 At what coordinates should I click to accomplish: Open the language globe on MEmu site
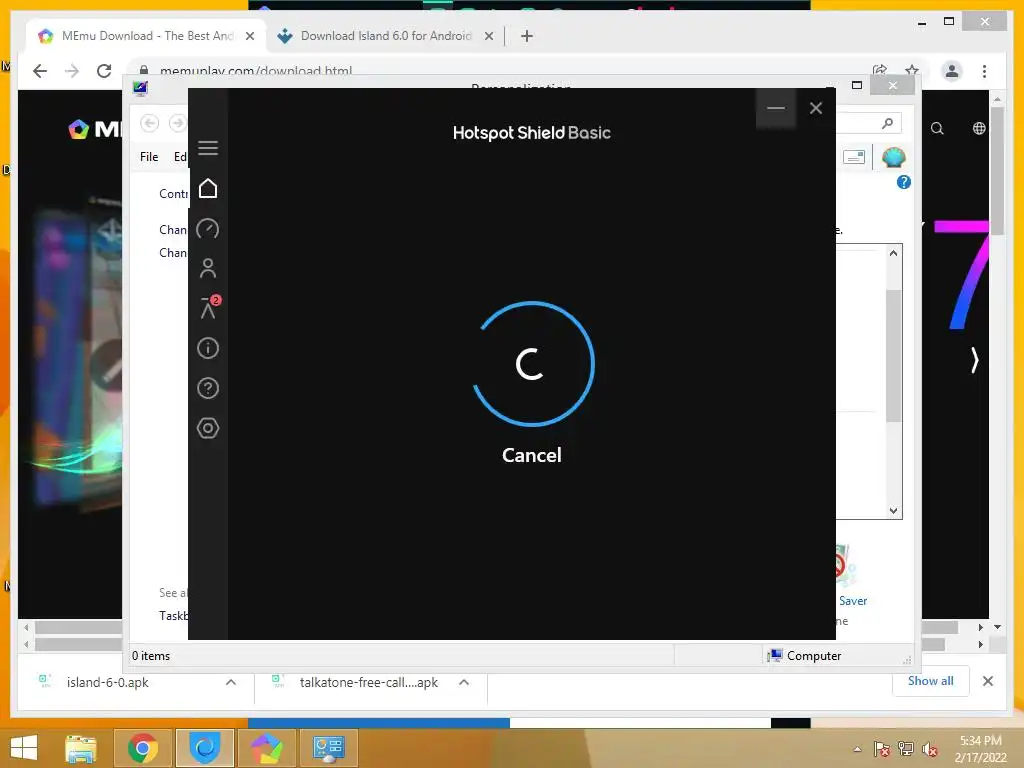978,129
